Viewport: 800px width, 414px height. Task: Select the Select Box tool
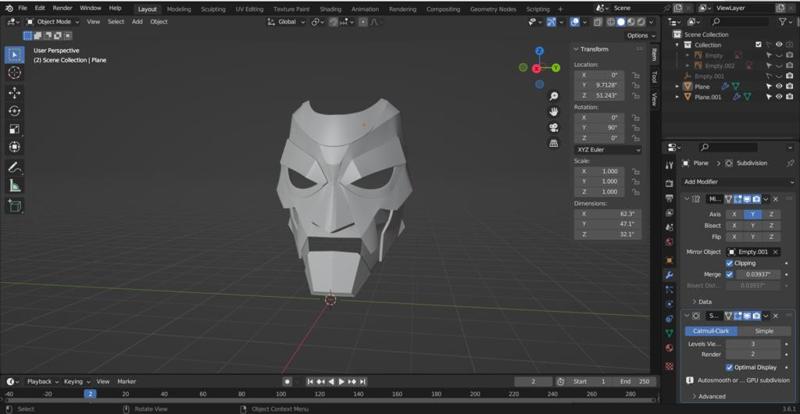(14, 55)
